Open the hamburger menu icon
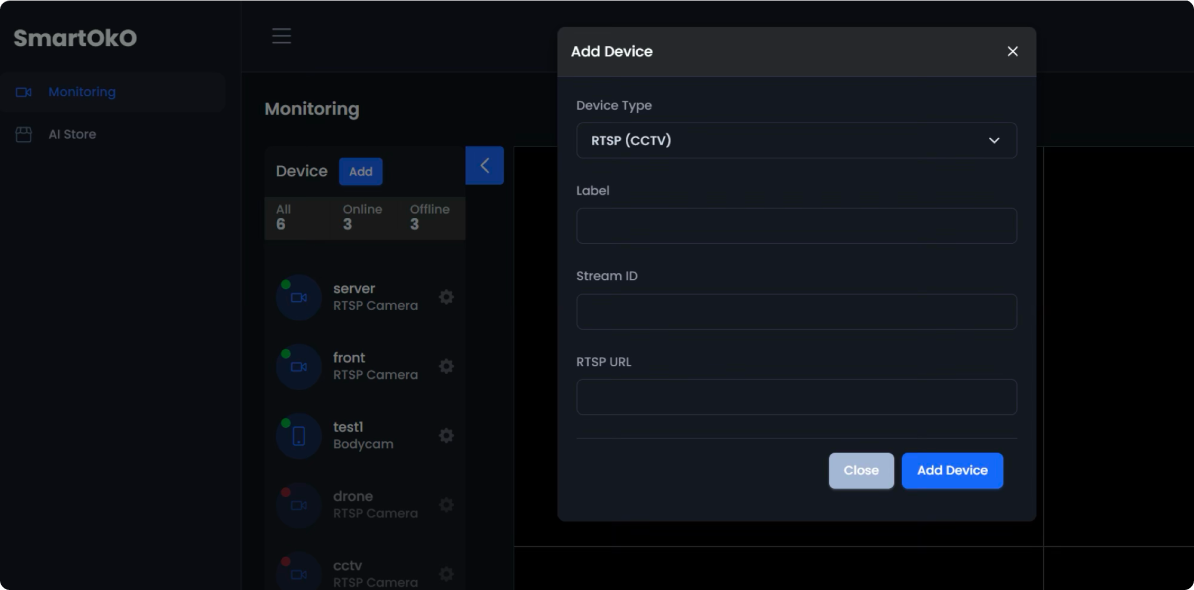The image size is (1194, 590). [282, 36]
